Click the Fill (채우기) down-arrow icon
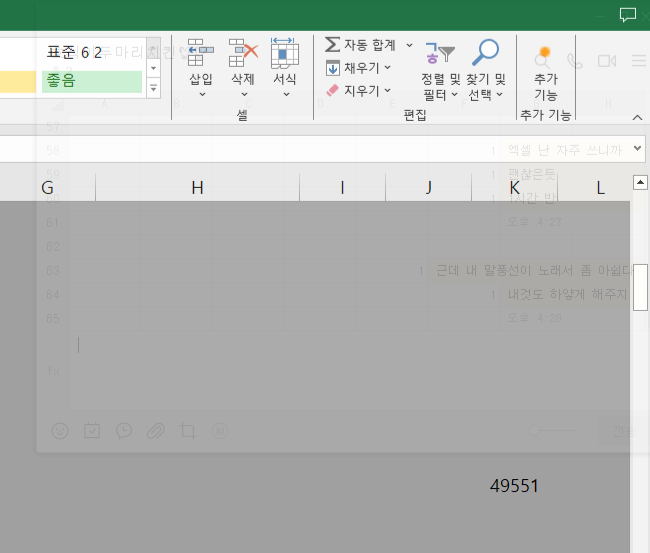 tap(332, 68)
